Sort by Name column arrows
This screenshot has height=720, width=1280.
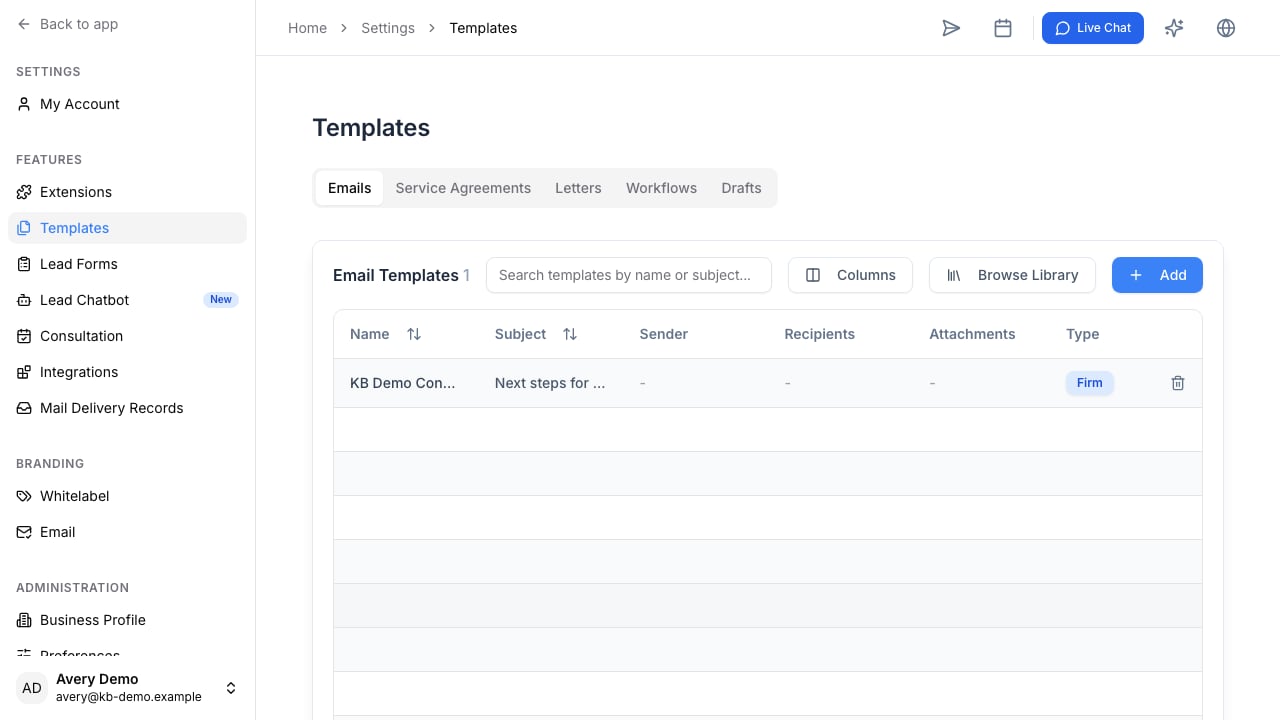pyautogui.click(x=414, y=334)
